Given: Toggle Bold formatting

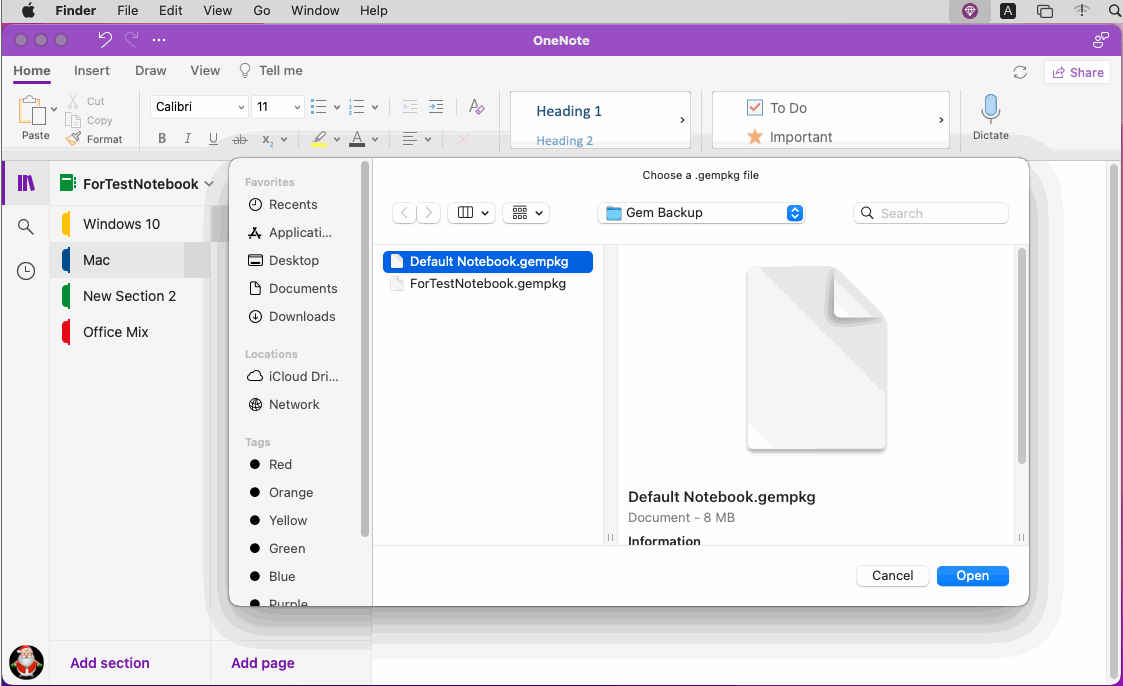Looking at the screenshot, I should coord(162,138).
